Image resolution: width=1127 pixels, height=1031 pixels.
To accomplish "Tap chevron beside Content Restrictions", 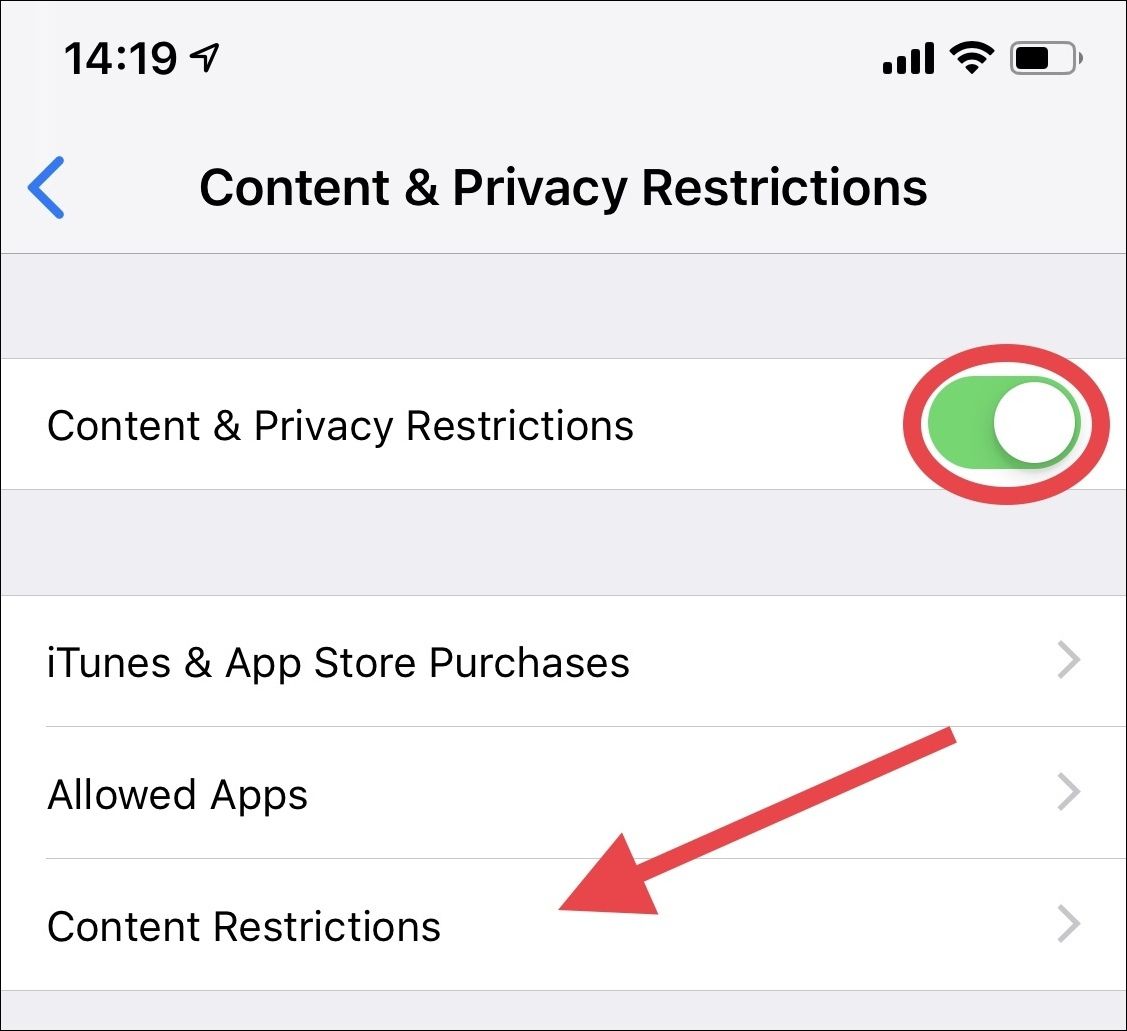I will click(x=1069, y=924).
